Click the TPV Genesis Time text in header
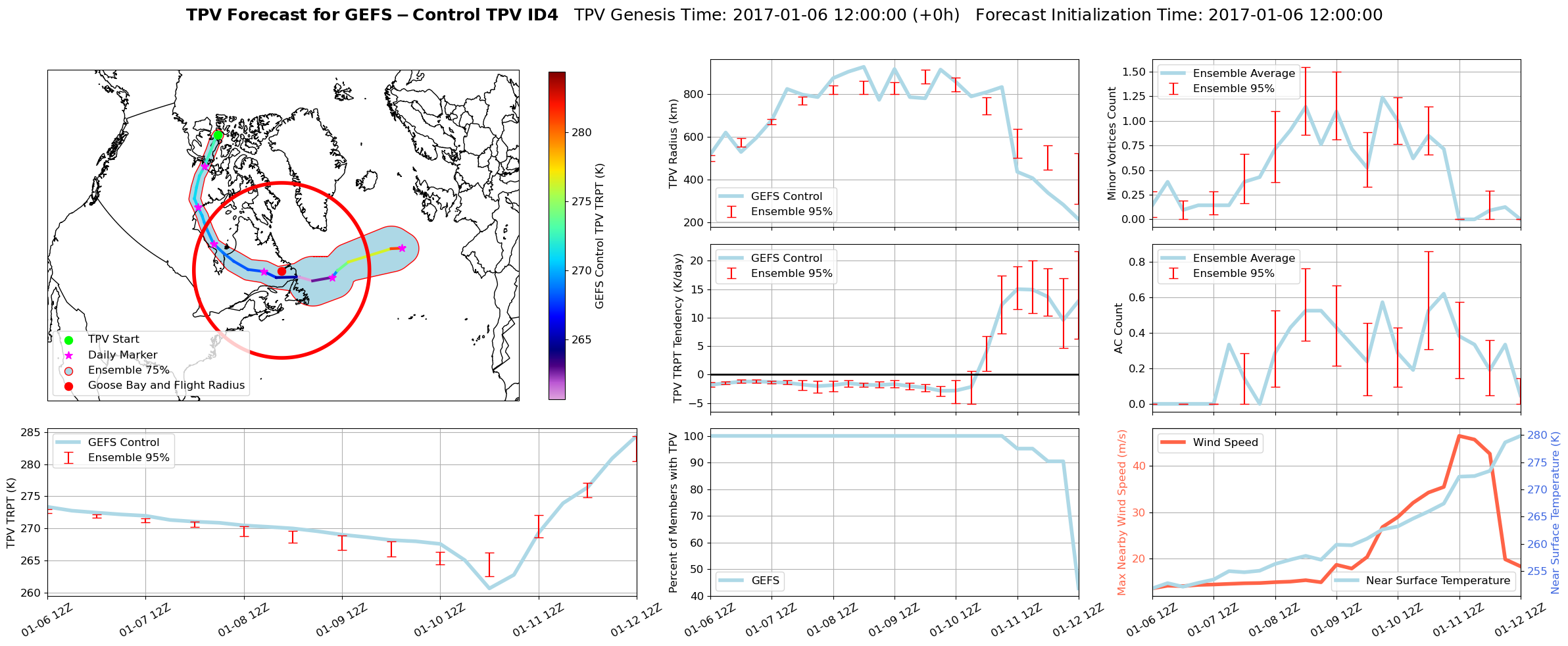 766,15
